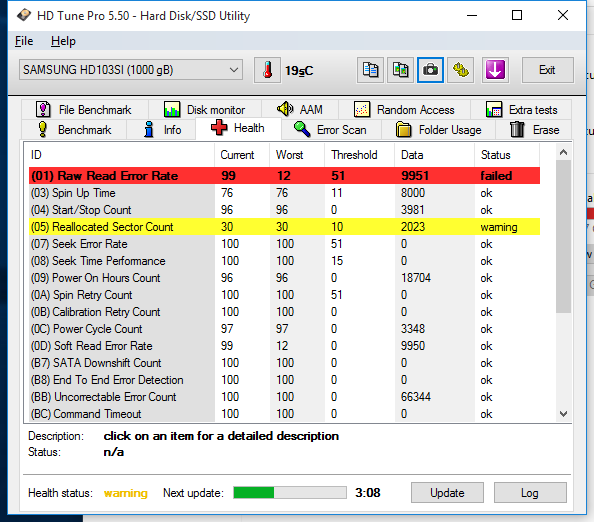This screenshot has width=594, height=522.
Task: Select the Raw Read Error Rate row
Action: (284, 176)
